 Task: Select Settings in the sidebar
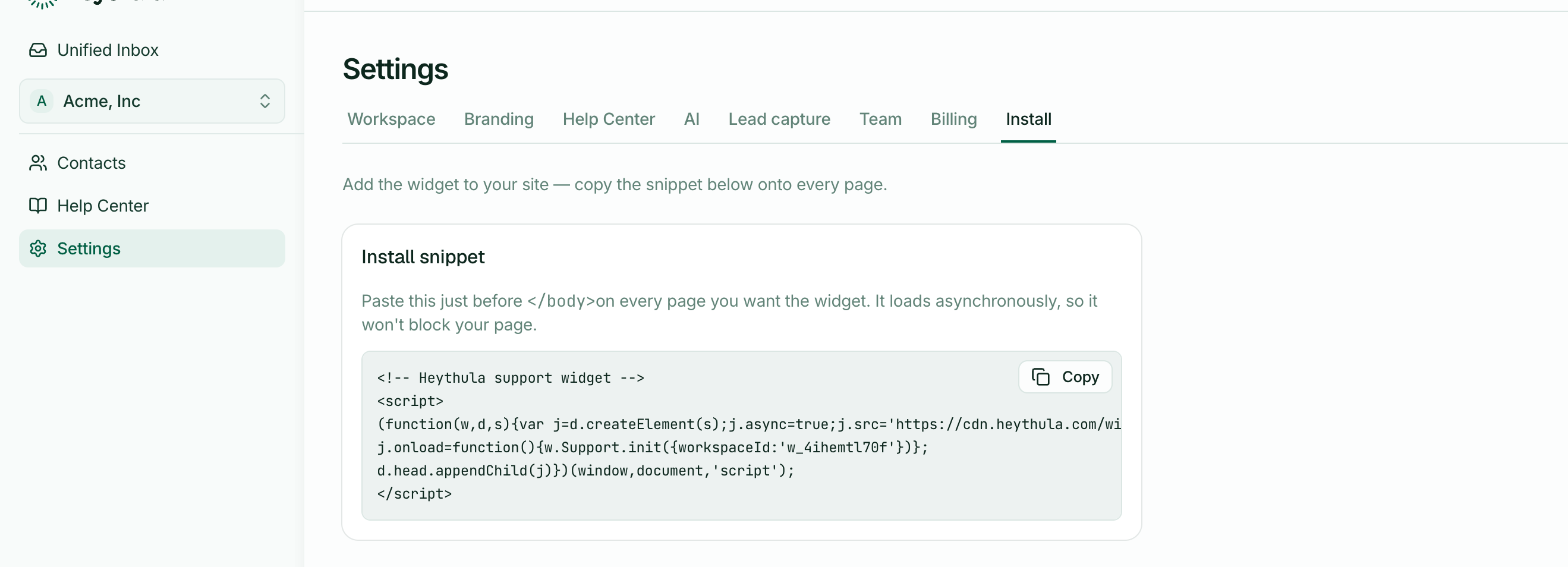click(x=152, y=249)
